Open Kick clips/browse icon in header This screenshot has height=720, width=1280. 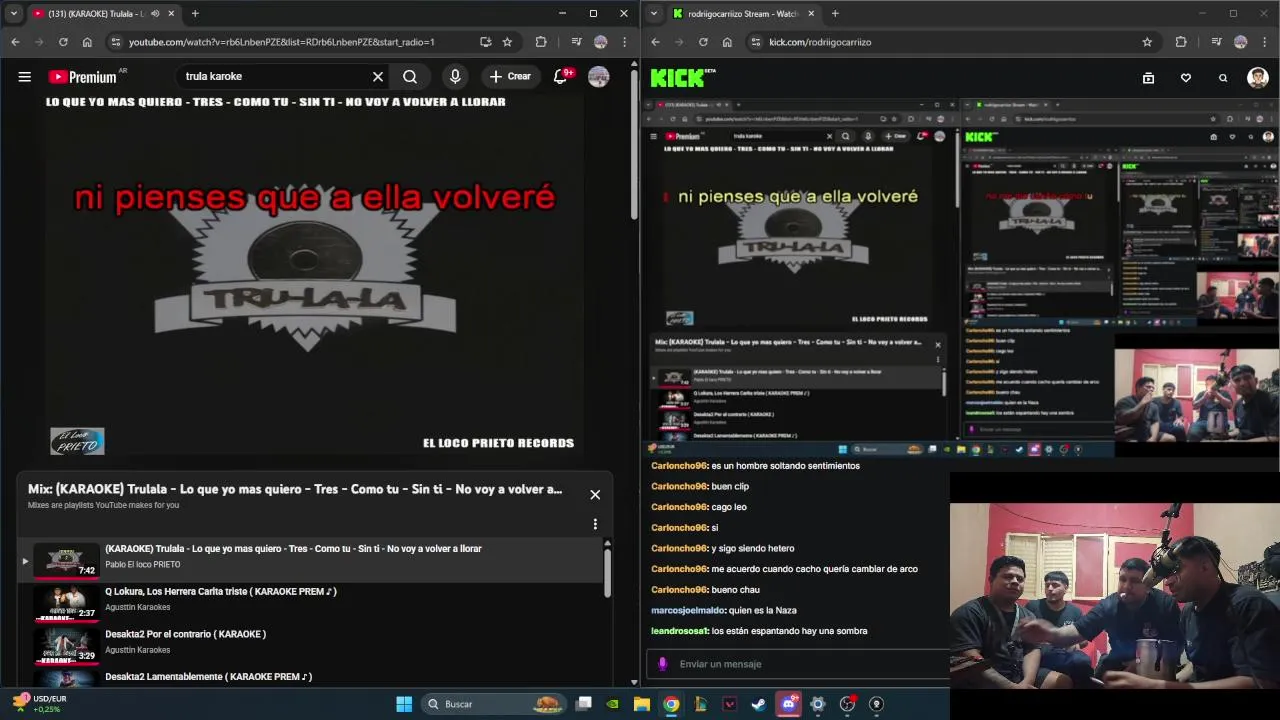[1148, 77]
